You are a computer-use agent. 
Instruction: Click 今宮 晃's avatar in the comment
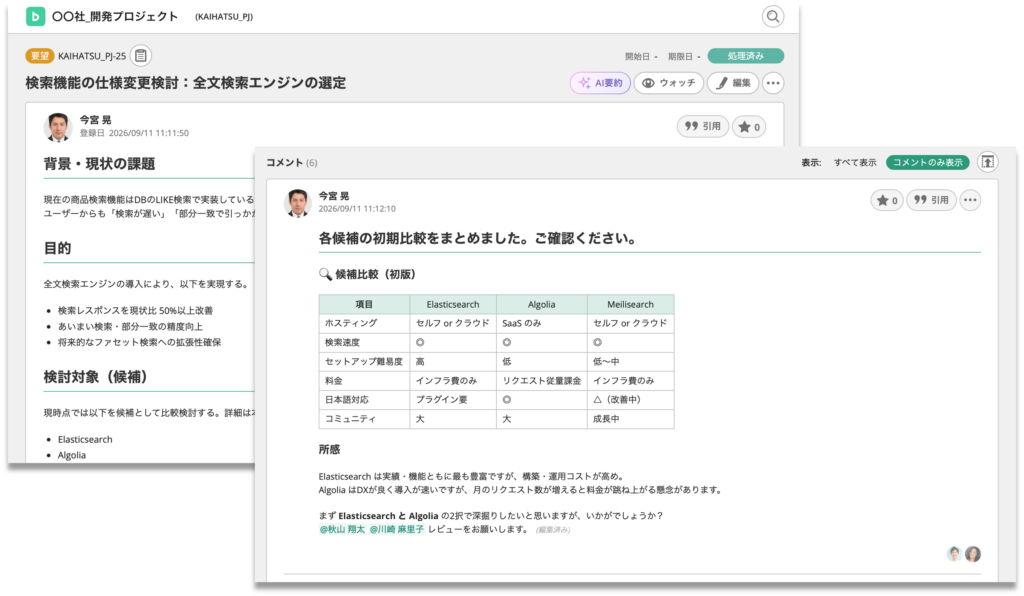click(x=298, y=202)
